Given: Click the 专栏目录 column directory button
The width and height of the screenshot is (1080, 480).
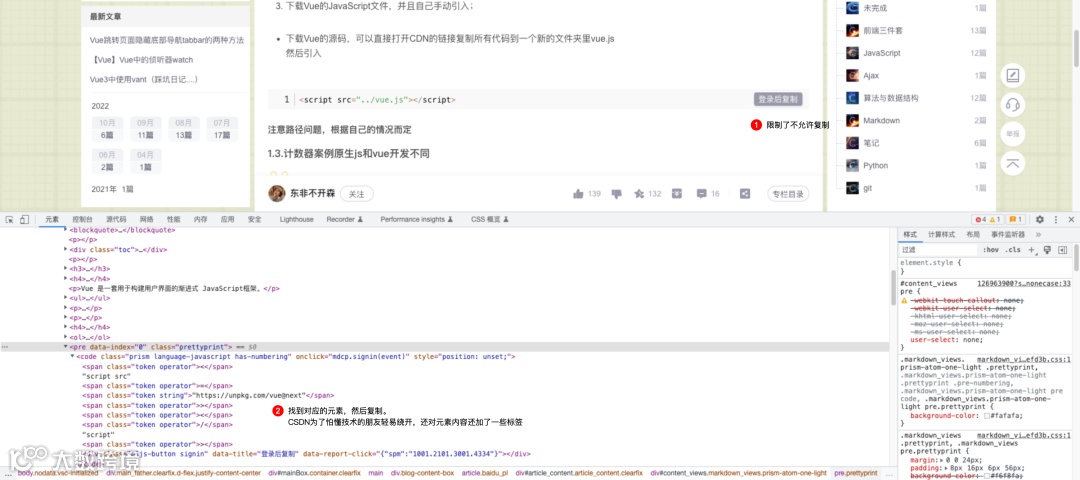Looking at the screenshot, I should click(x=788, y=194).
